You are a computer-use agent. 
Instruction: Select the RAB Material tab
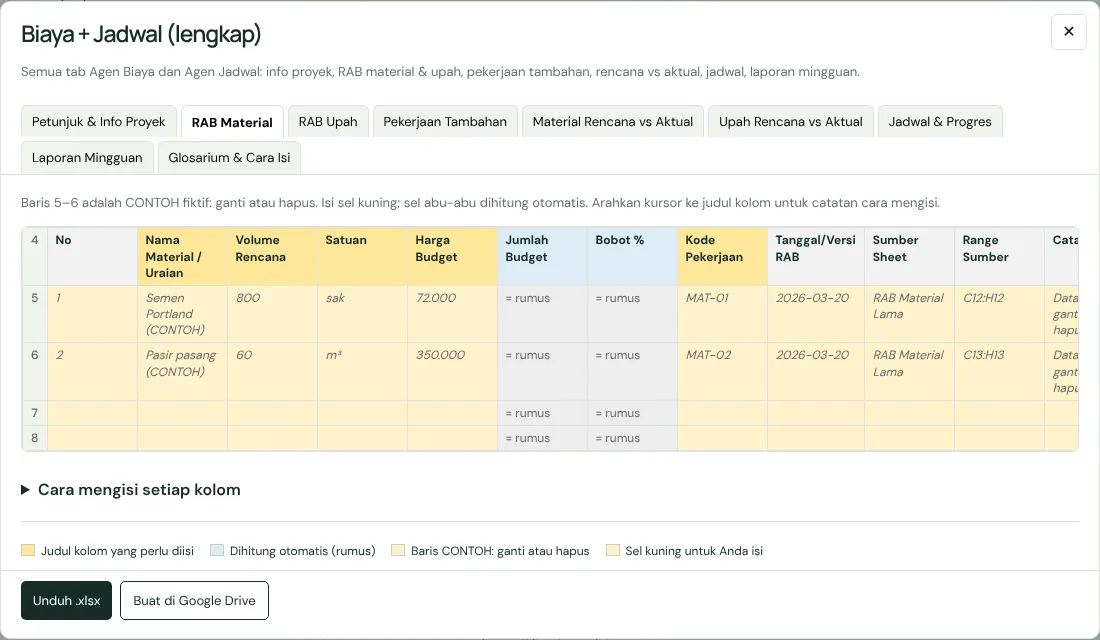click(232, 122)
